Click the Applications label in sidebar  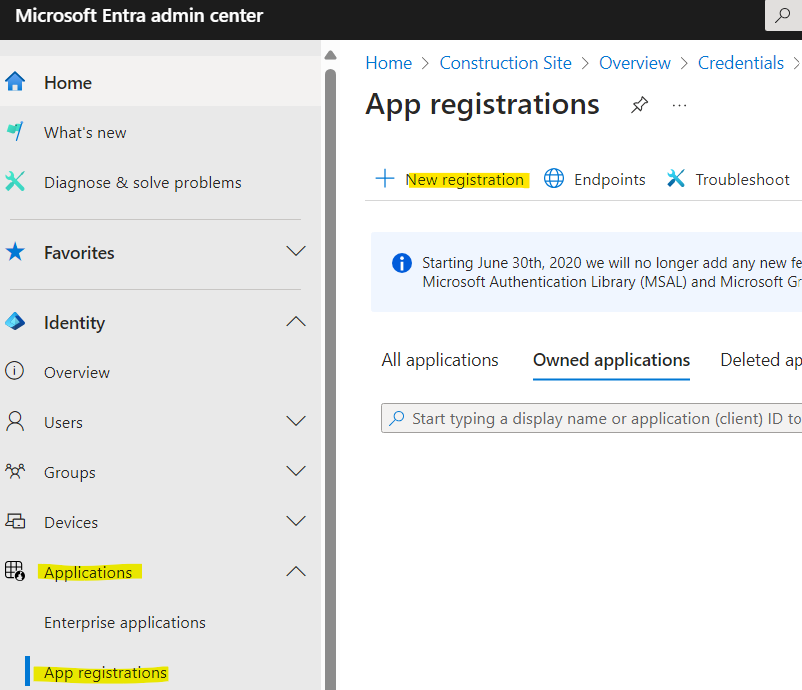pos(88,572)
